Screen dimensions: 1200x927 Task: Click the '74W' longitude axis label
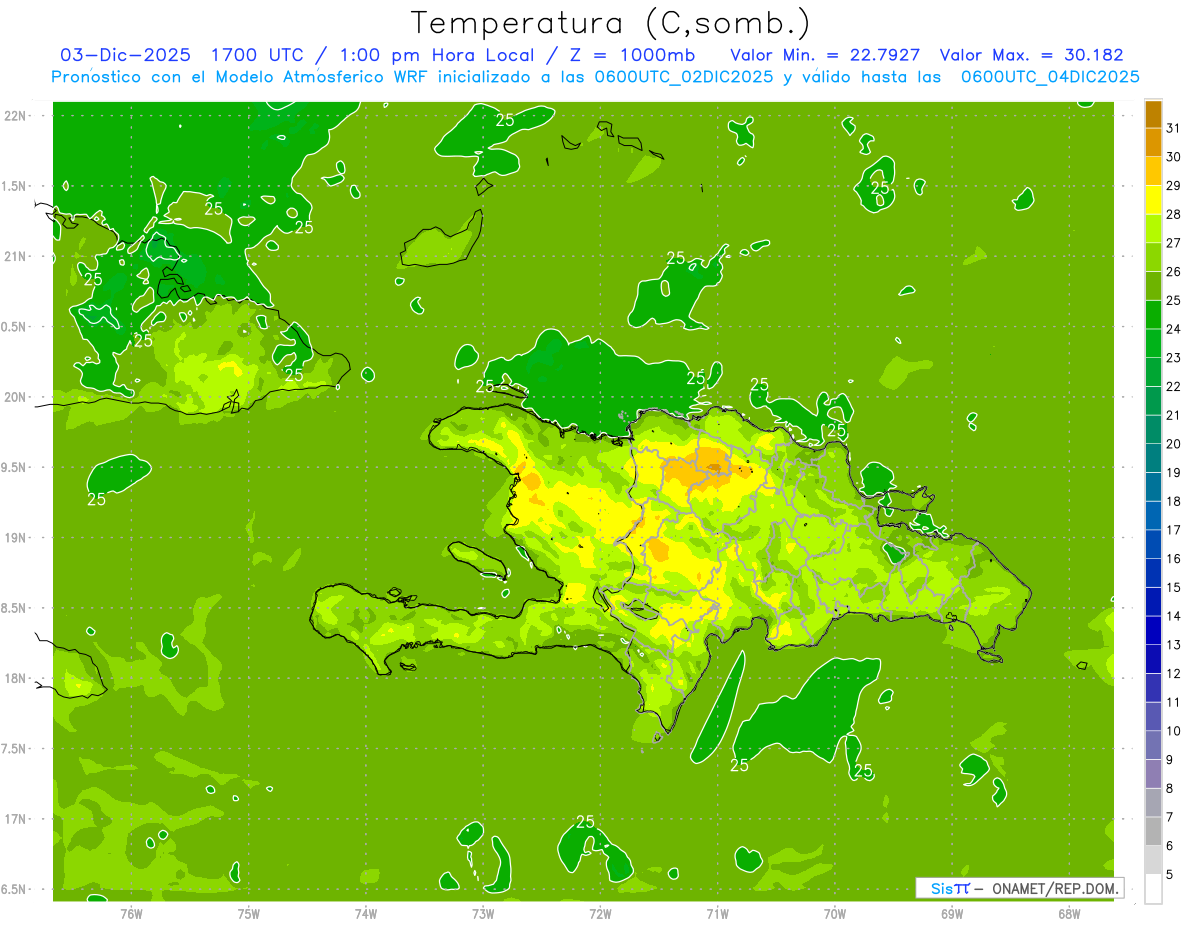coord(365,914)
